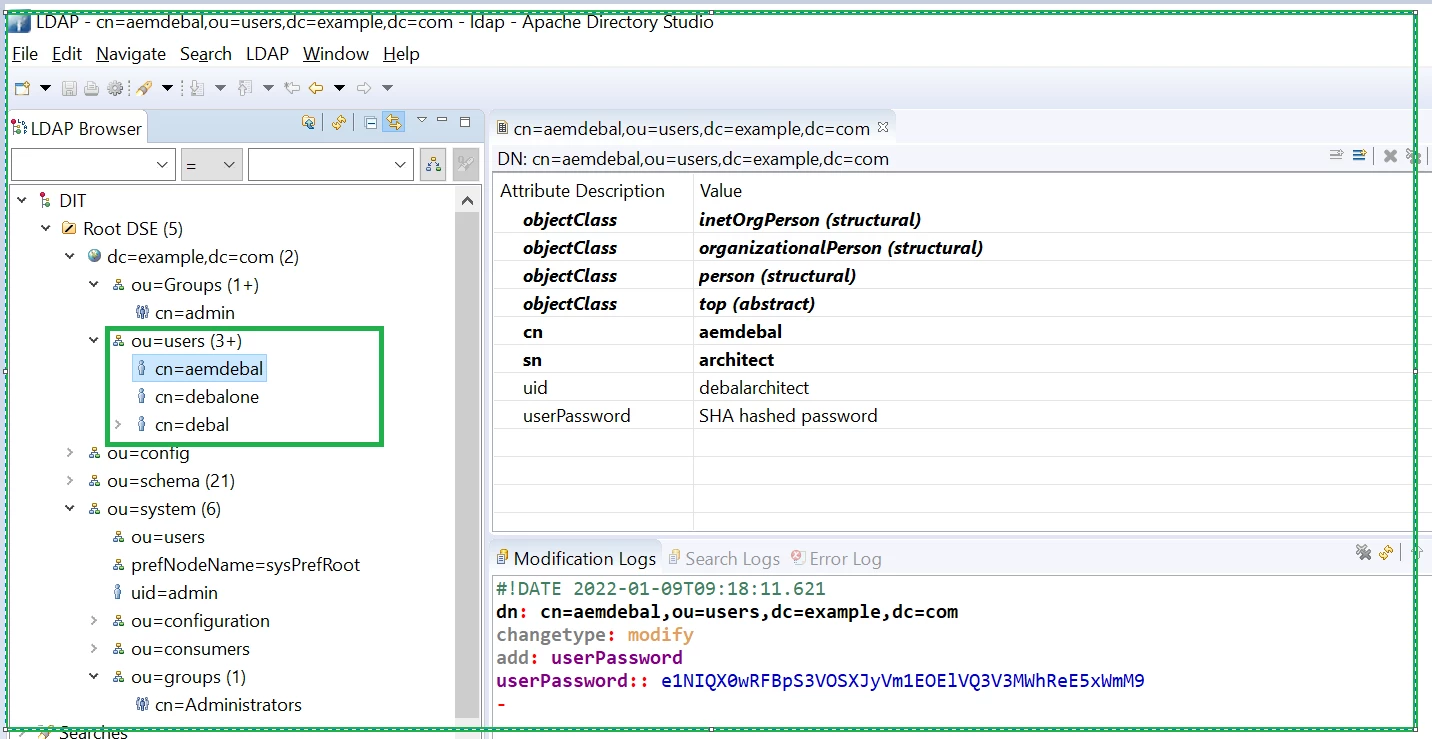1432x739 pixels.
Task: Click New Attribute icon in entry editor
Action: point(1359,155)
